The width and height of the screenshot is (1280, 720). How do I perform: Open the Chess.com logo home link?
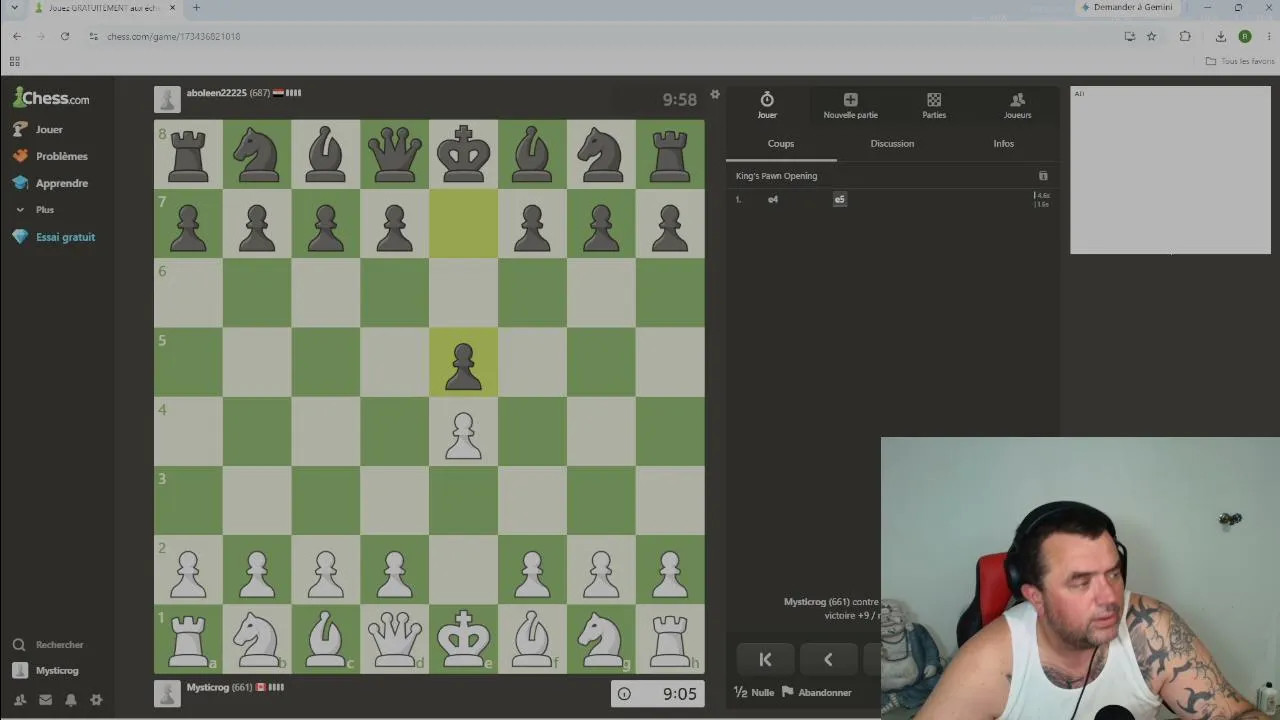point(51,98)
